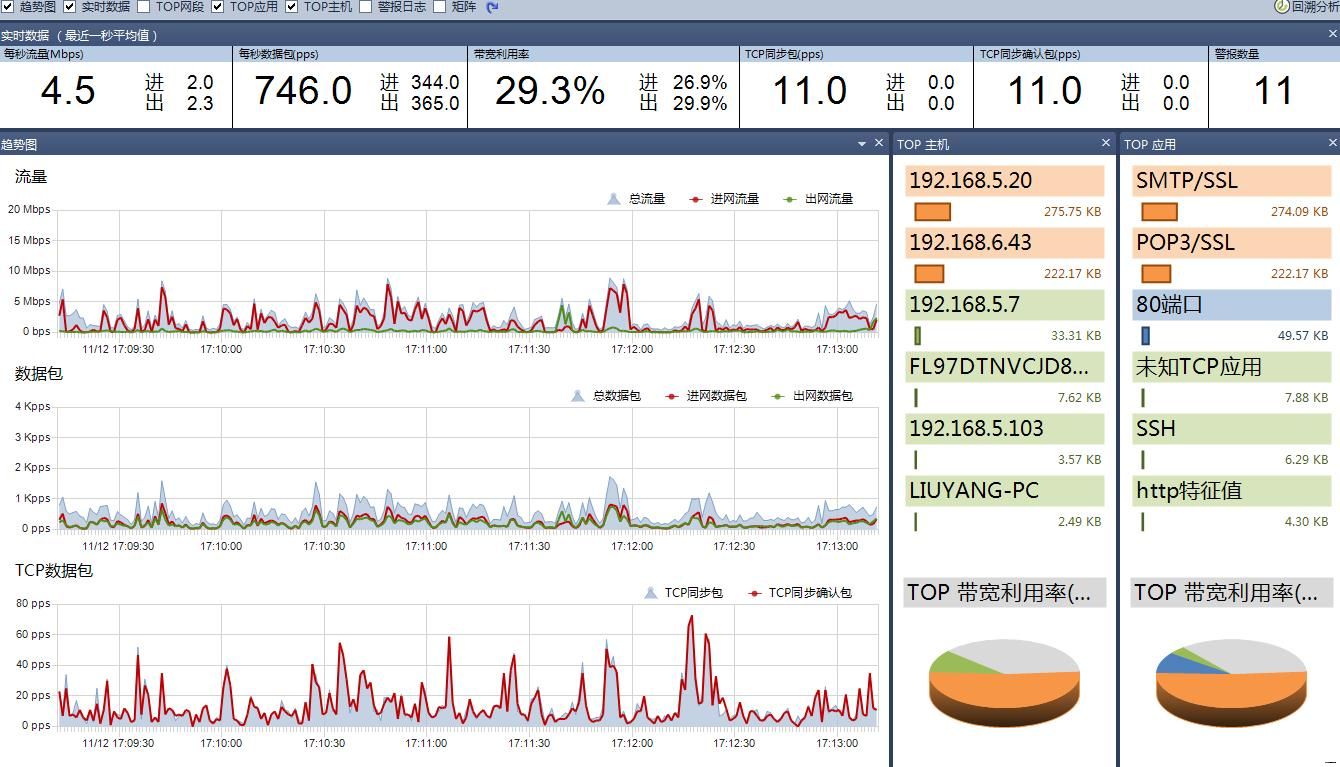This screenshot has width=1340, height=767.
Task: Select host FL97DTNVCJD8...
Action: 1005,367
